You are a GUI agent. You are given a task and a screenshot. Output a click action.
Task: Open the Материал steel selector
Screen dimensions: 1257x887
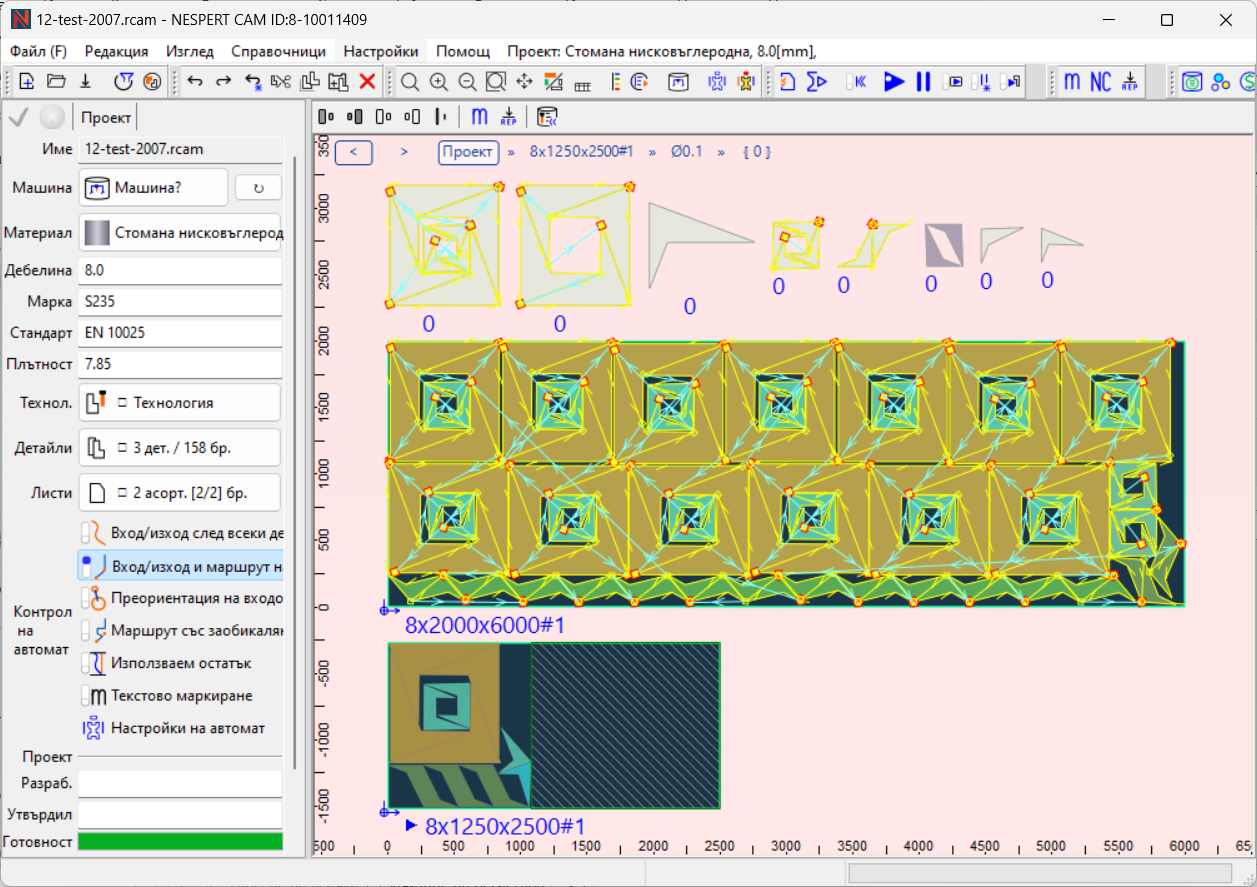coord(180,233)
